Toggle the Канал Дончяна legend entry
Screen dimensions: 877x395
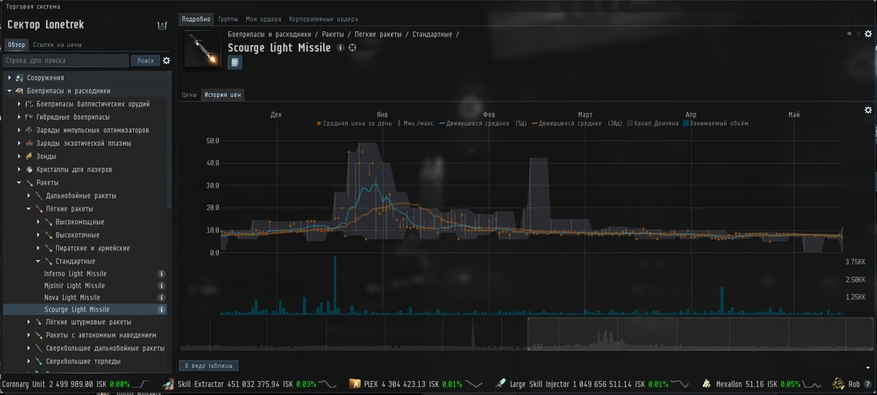[652, 123]
